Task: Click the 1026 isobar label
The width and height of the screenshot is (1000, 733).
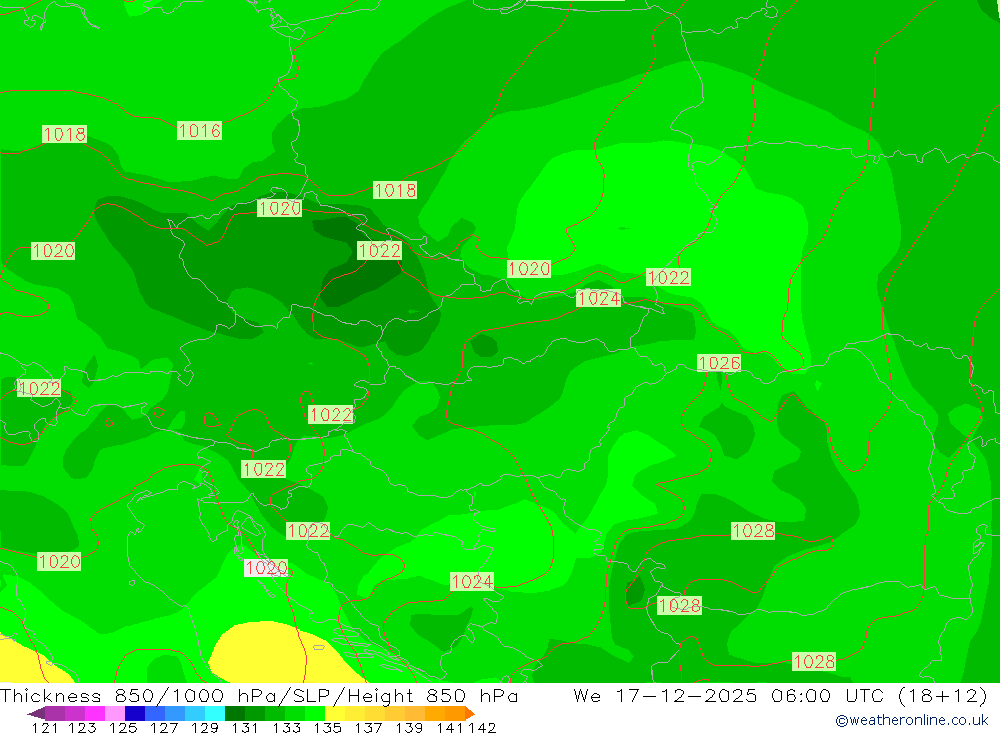Action: tap(719, 363)
